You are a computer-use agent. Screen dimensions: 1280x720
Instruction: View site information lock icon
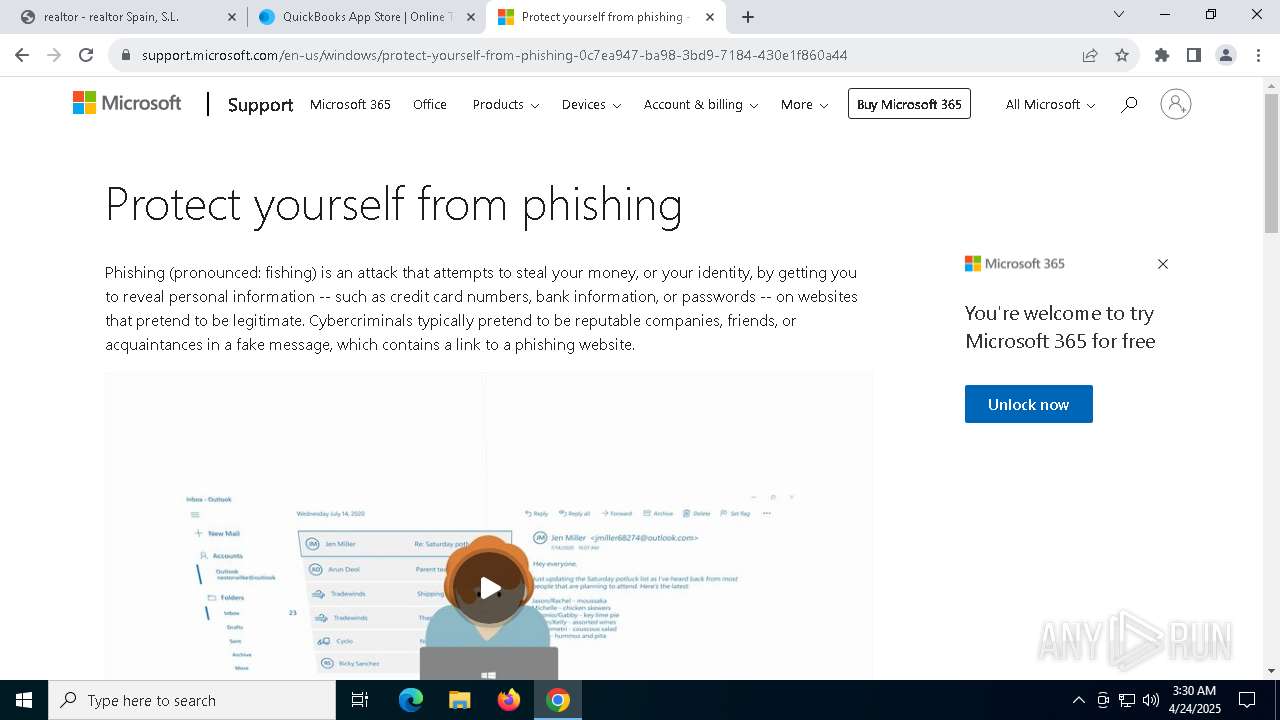click(126, 55)
